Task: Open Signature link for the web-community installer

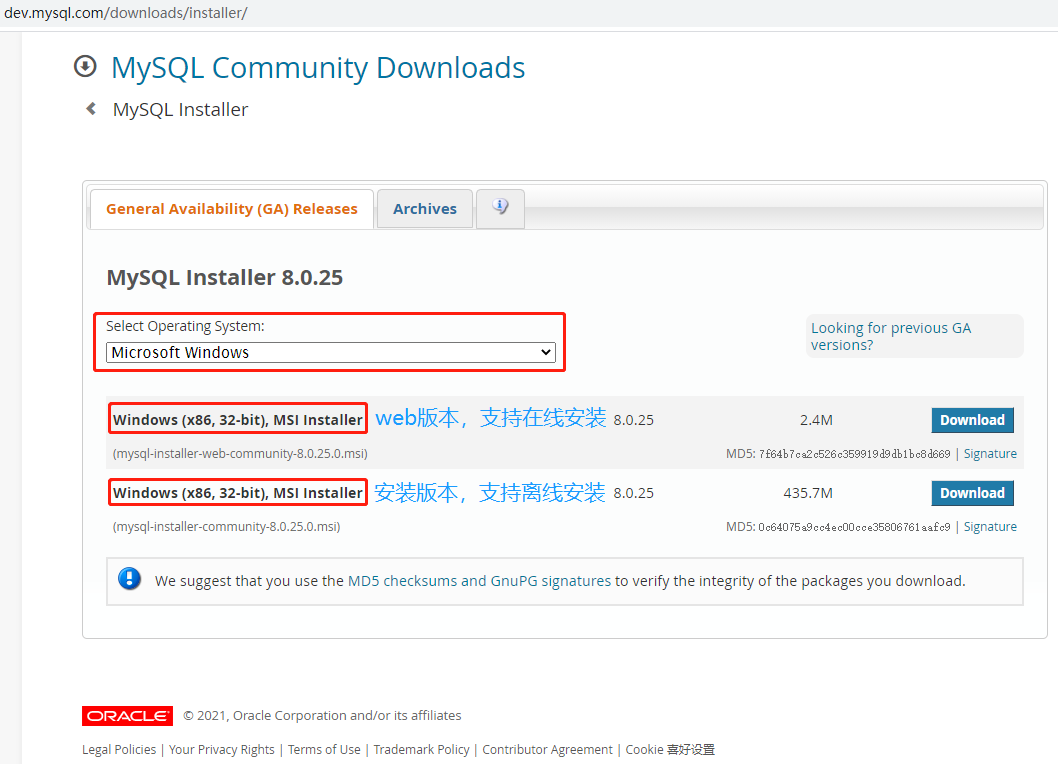Action: [989, 454]
